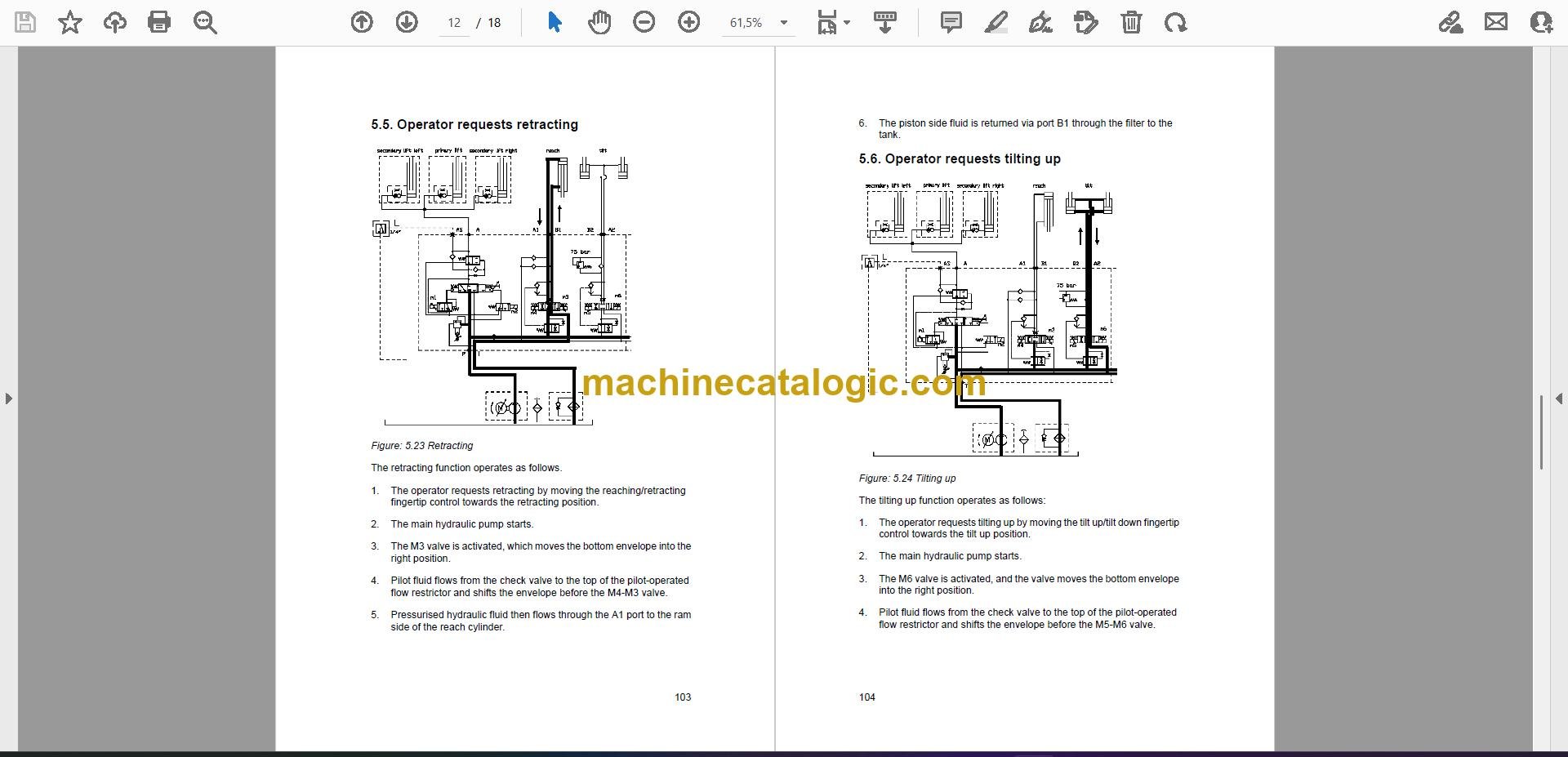Add a sticky note comment
Screen dimensions: 1568x757
951,22
